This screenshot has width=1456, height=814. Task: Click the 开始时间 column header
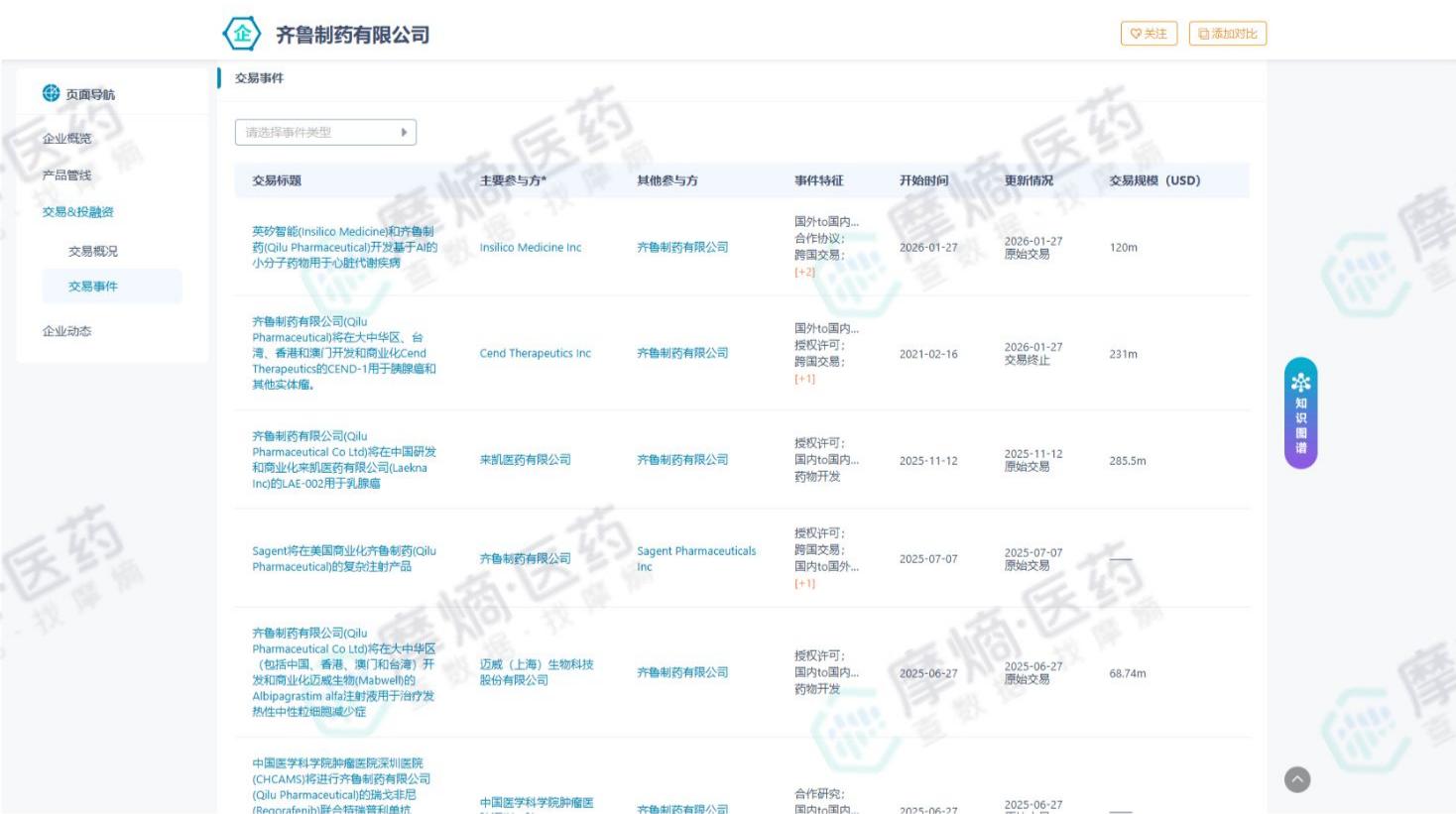click(x=924, y=180)
